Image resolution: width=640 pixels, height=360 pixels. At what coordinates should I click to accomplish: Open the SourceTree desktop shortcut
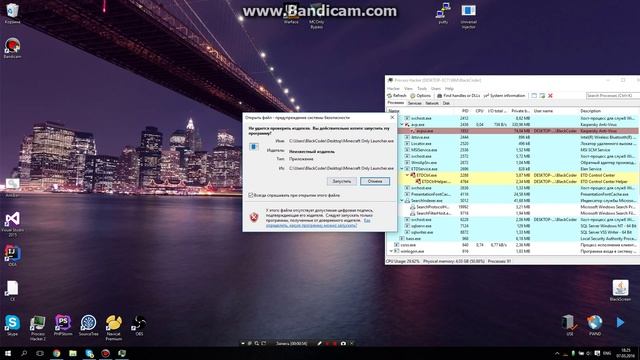tap(88, 325)
